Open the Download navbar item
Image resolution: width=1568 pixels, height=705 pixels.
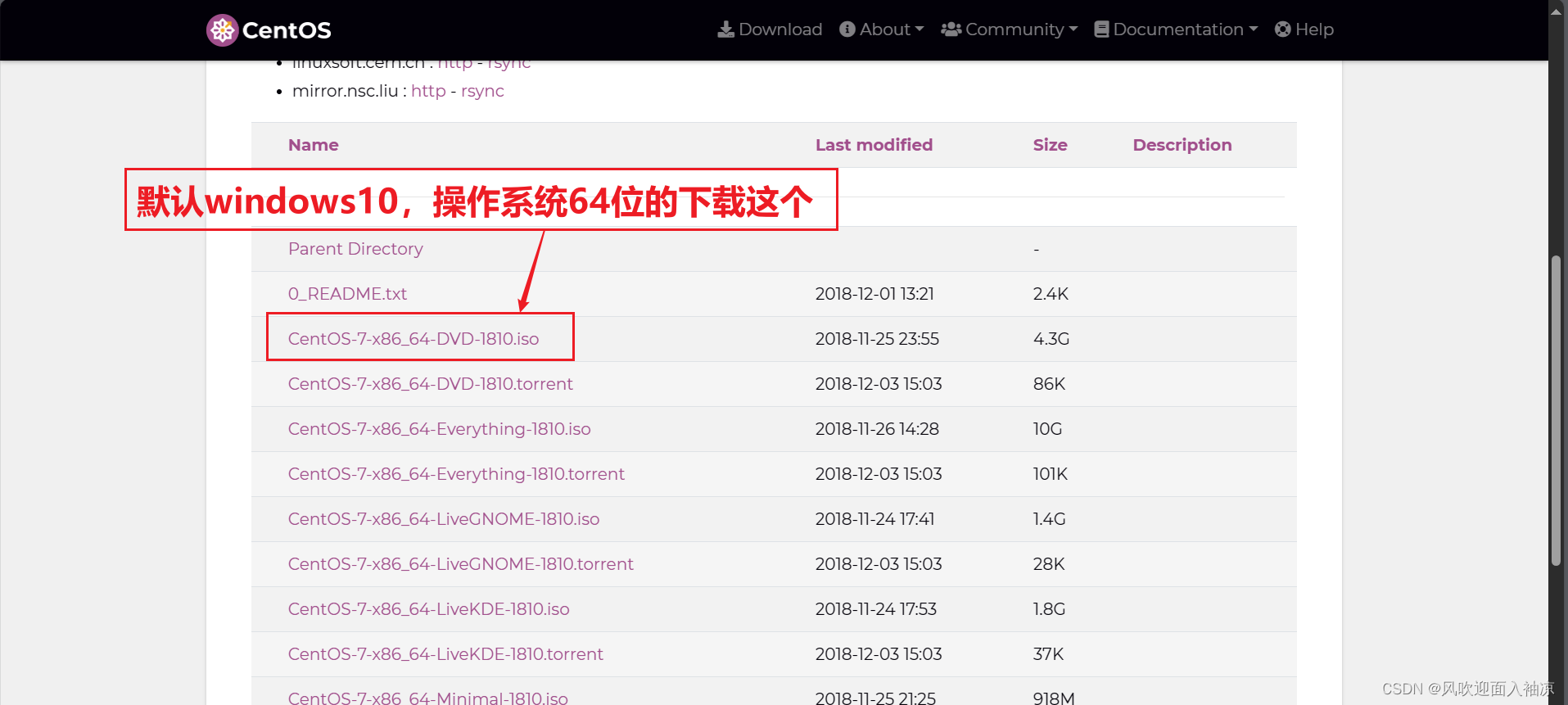click(x=770, y=29)
